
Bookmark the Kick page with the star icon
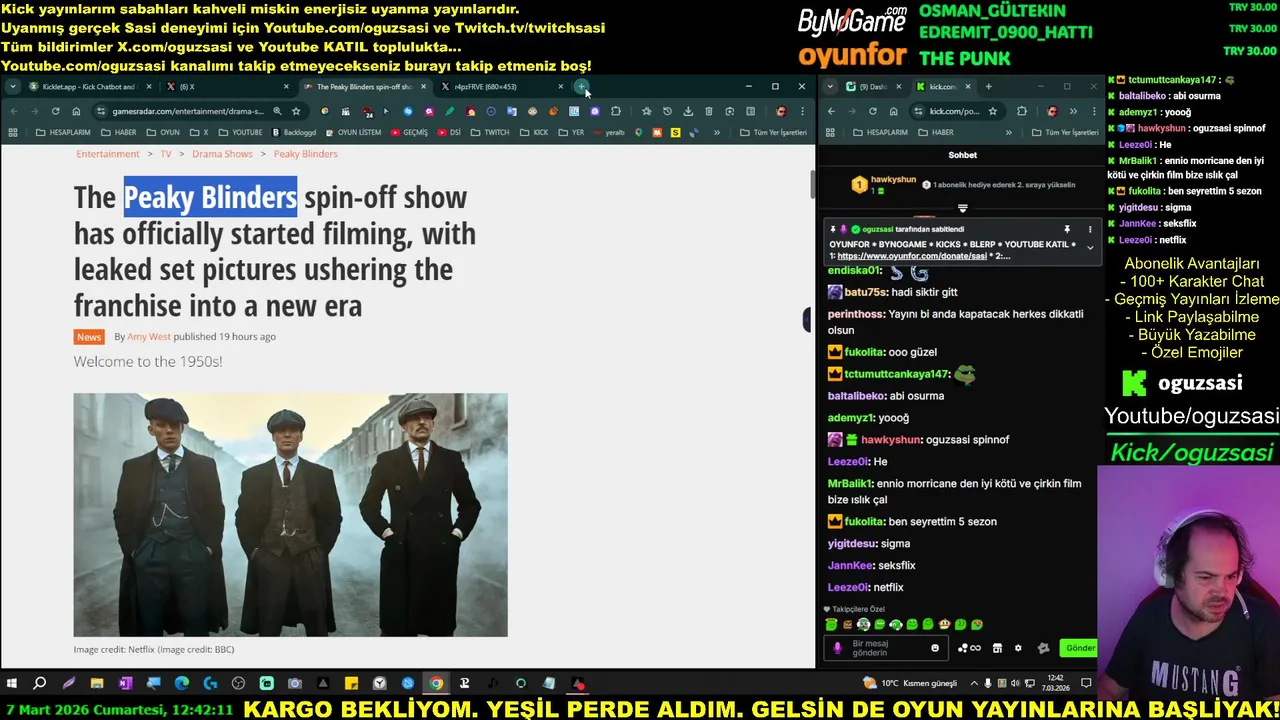992,111
